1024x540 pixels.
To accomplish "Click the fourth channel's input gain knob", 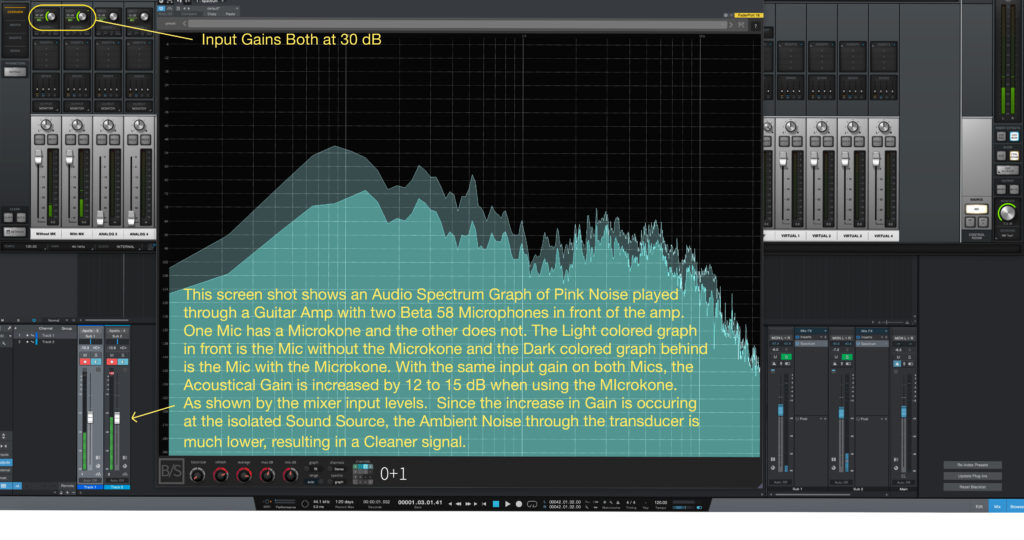I will pos(144,16).
